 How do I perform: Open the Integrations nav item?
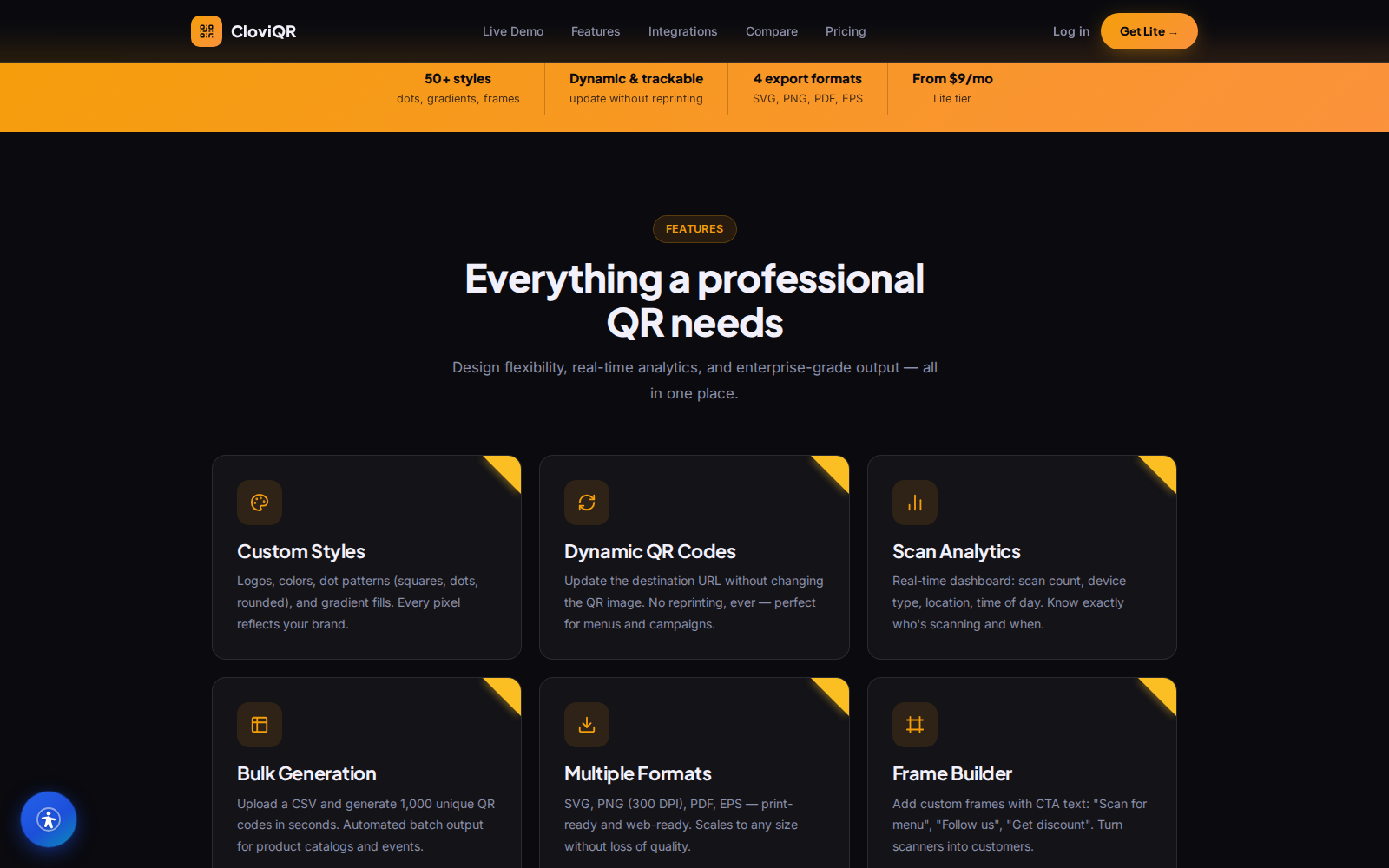pyautogui.click(x=682, y=31)
